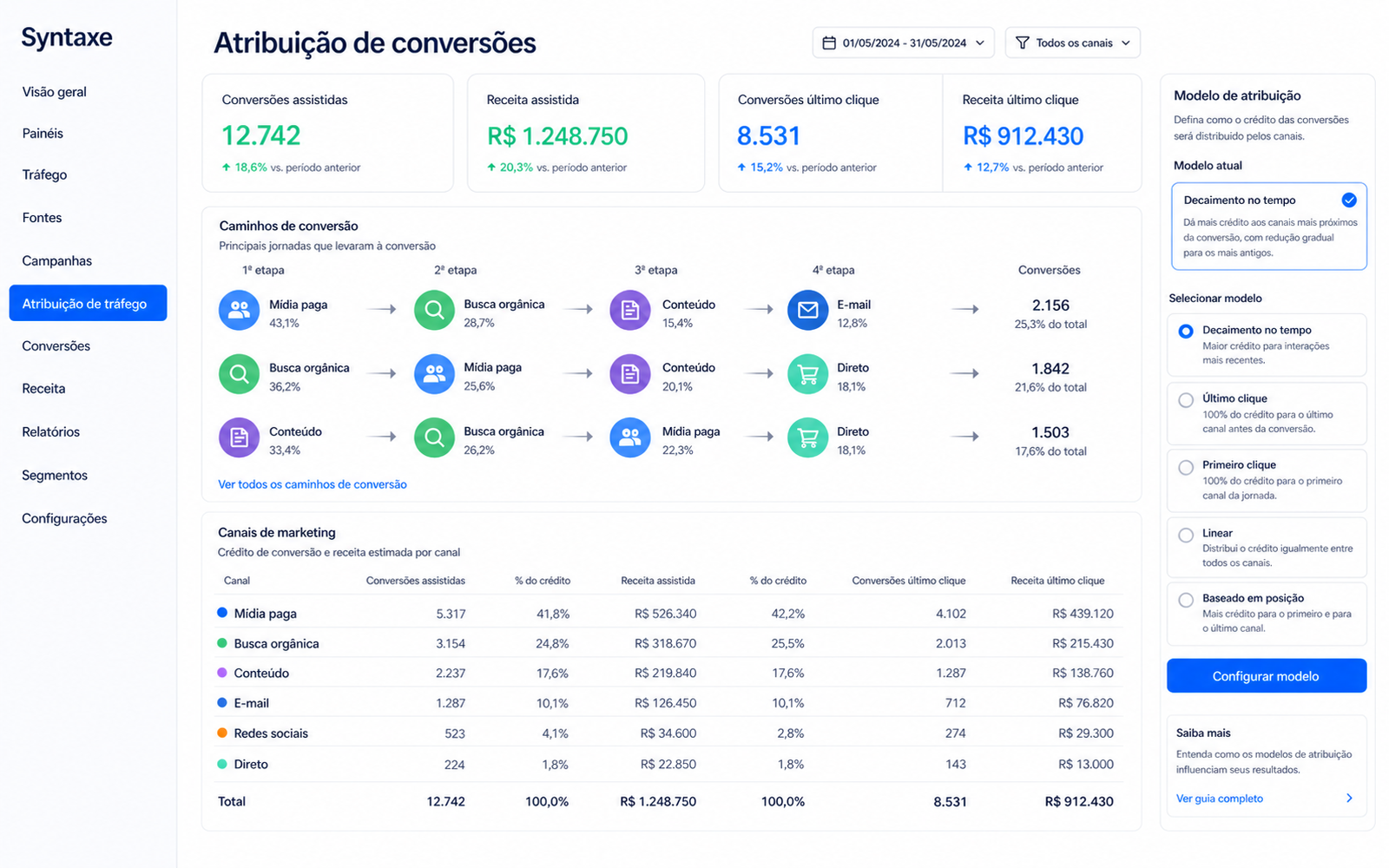Viewport: 1389px width, 868px height.
Task: Open Configurações in sidebar
Action: coord(64,518)
